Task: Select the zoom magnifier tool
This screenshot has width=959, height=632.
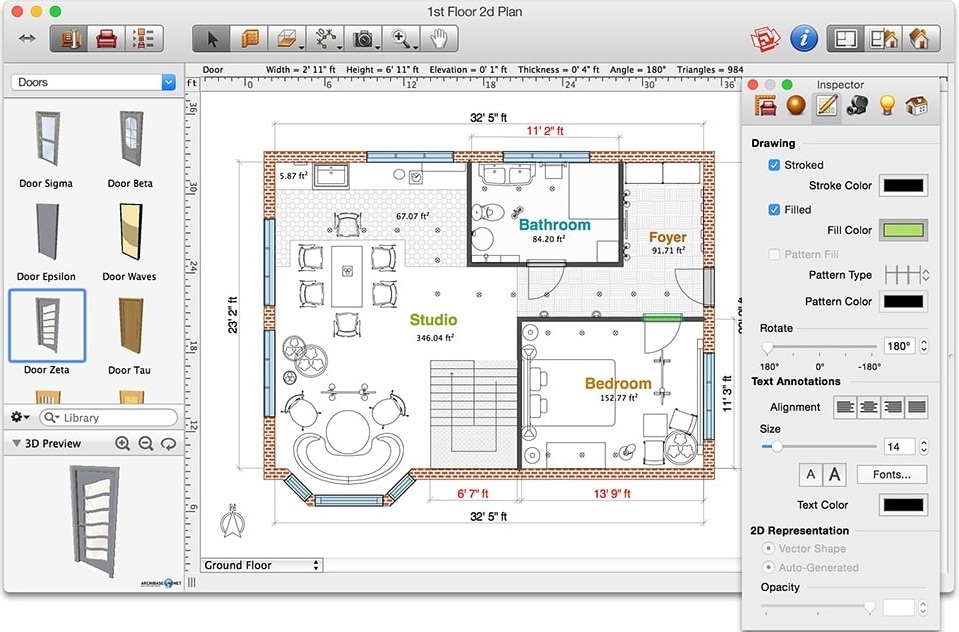Action: click(x=402, y=39)
